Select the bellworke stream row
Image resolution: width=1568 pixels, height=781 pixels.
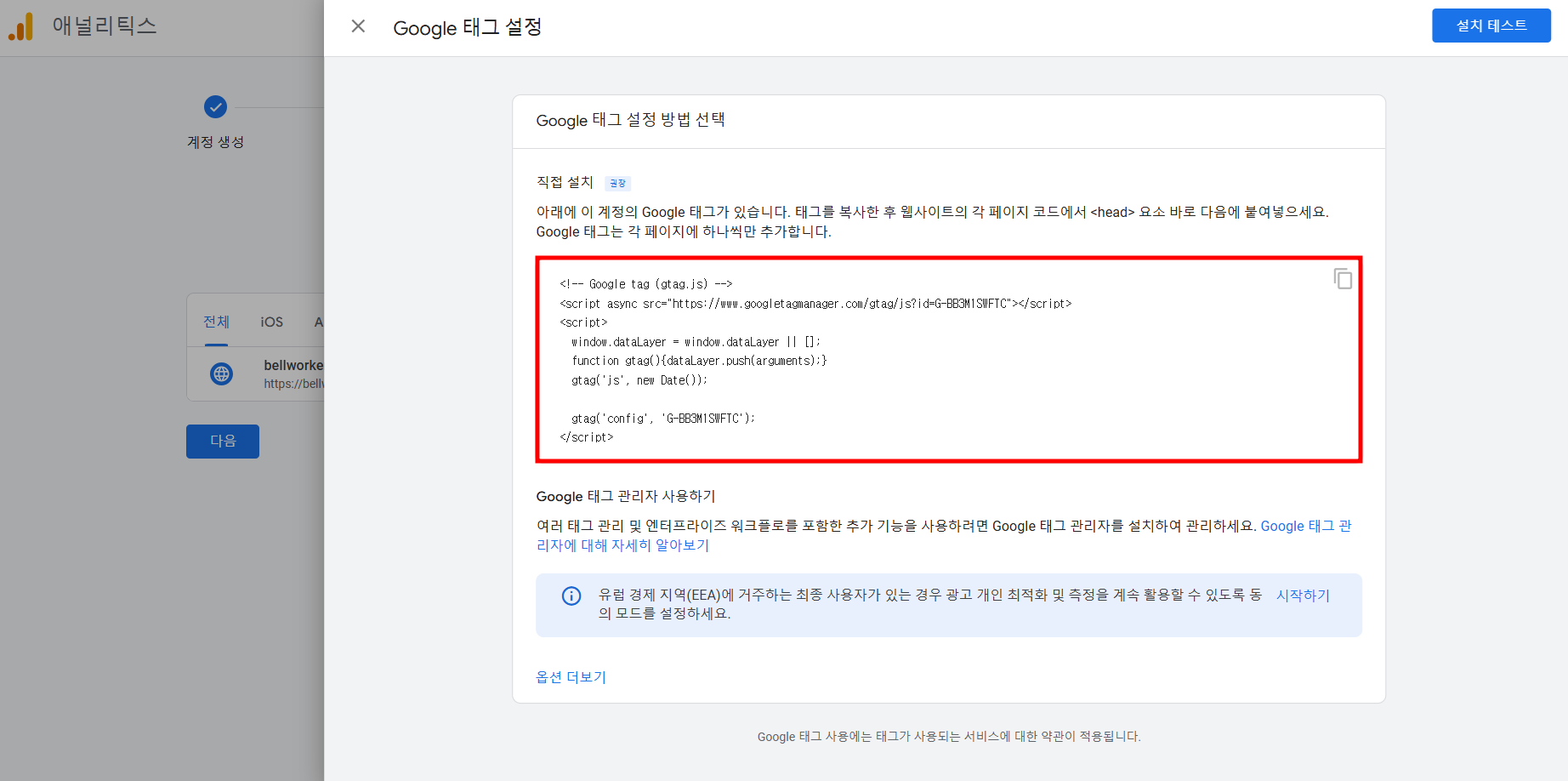pyautogui.click(x=256, y=373)
